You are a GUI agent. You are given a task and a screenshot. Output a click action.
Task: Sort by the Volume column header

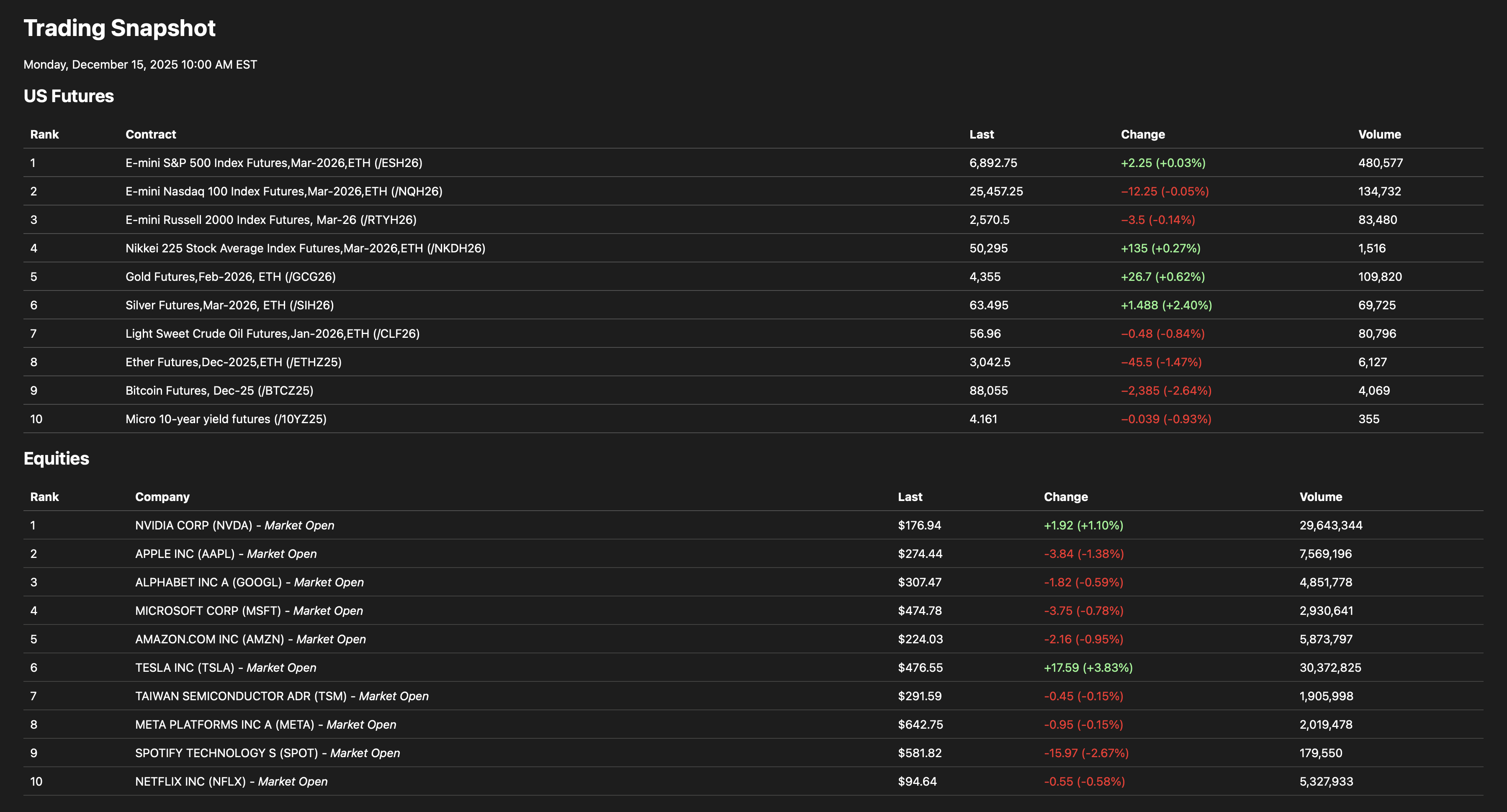pyautogui.click(x=1379, y=134)
